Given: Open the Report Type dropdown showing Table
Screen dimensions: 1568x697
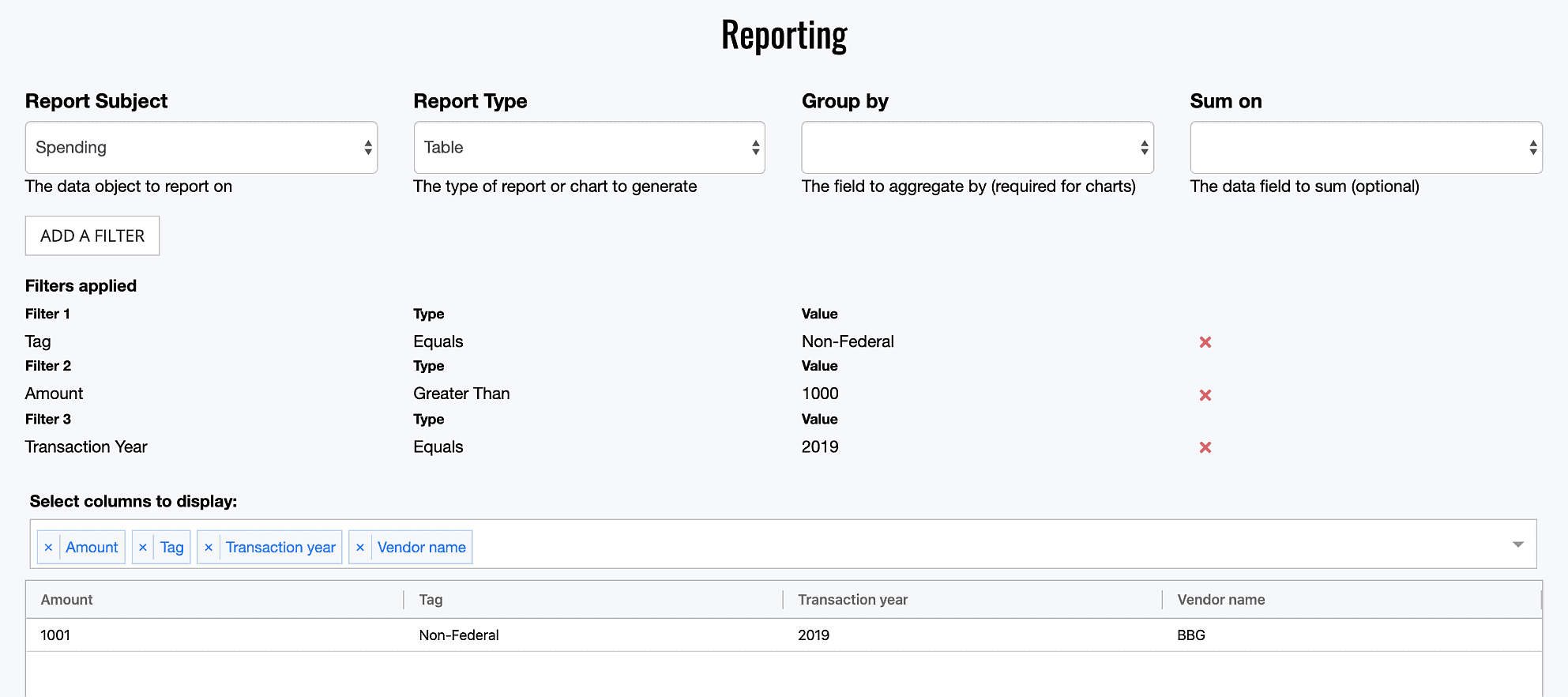Looking at the screenshot, I should coord(589,148).
